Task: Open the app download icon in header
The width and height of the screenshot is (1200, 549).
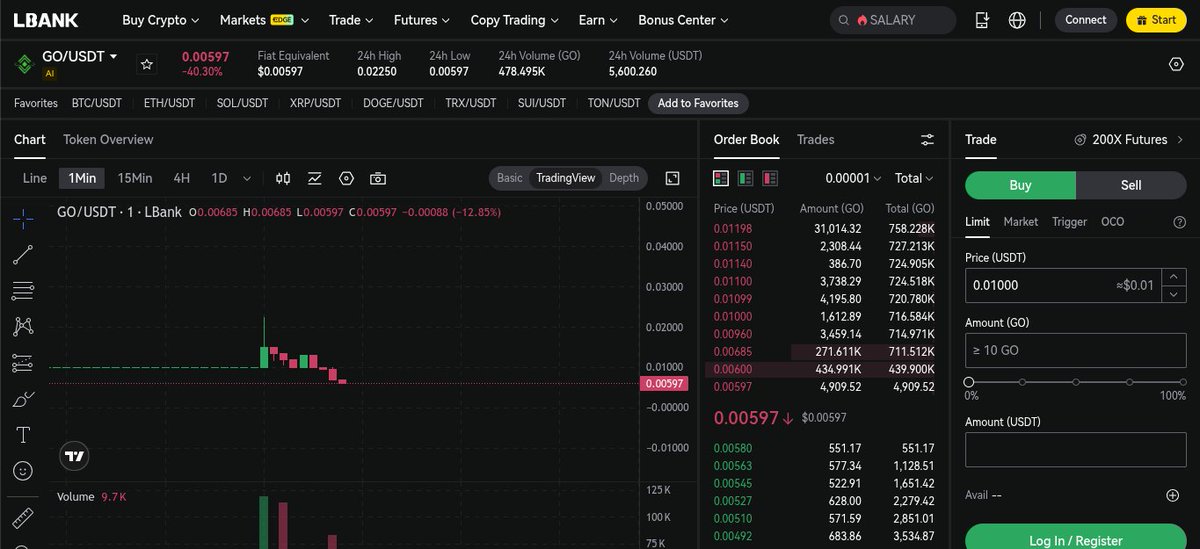Action: [982, 20]
